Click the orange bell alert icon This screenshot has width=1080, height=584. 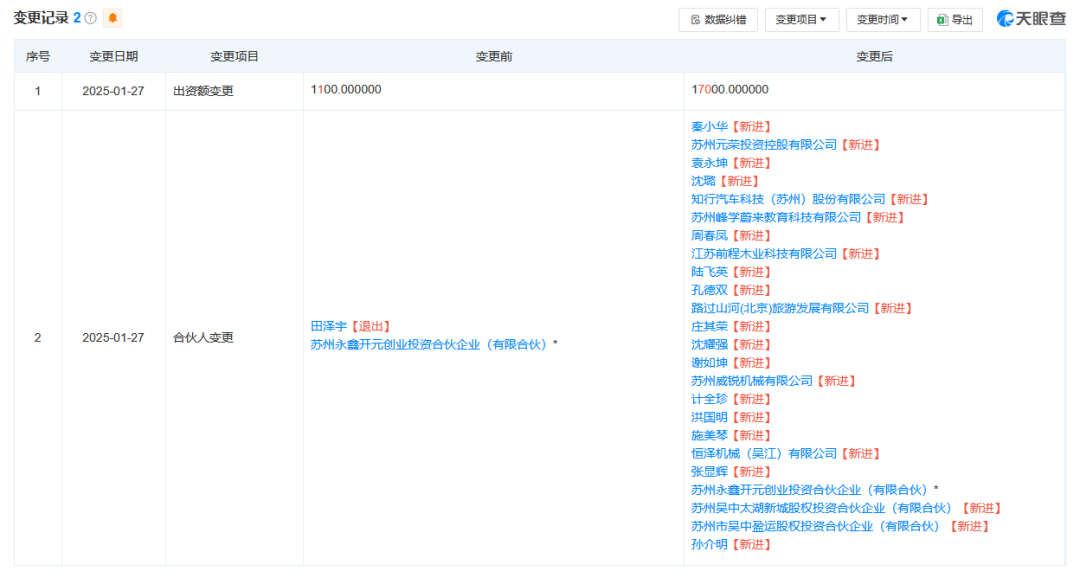pyautogui.click(x=112, y=19)
